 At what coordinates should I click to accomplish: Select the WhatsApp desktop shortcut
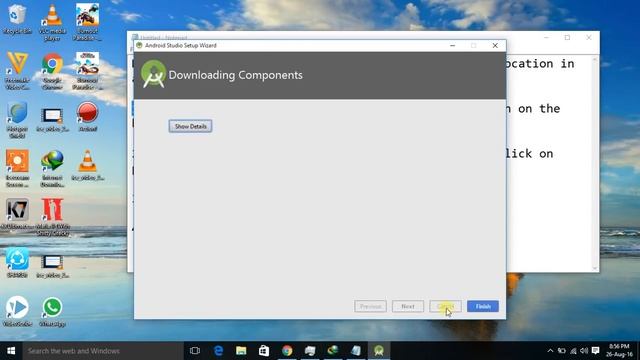pos(52,311)
